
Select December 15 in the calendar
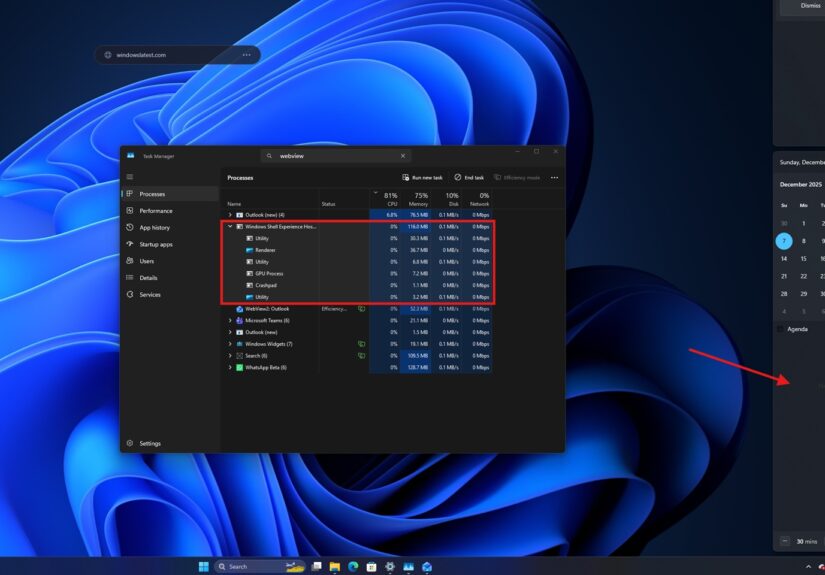[803, 259]
